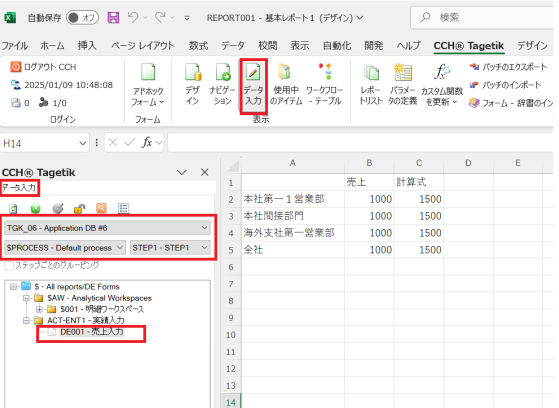Click ログアウト CCH button
Screen dimensions: 559x408
[43, 67]
